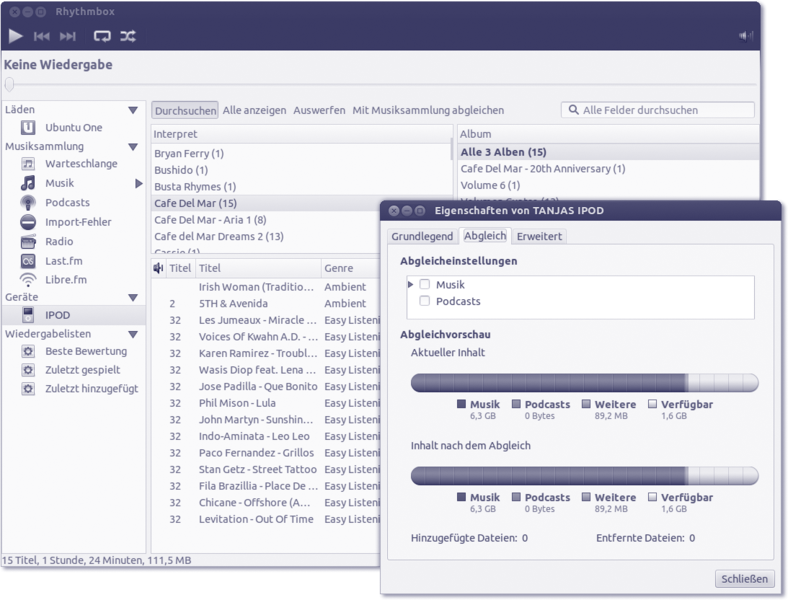Image resolution: width=788 pixels, height=600 pixels.
Task: Expand the Musik tree entry in sync settings
Action: (x=410, y=285)
